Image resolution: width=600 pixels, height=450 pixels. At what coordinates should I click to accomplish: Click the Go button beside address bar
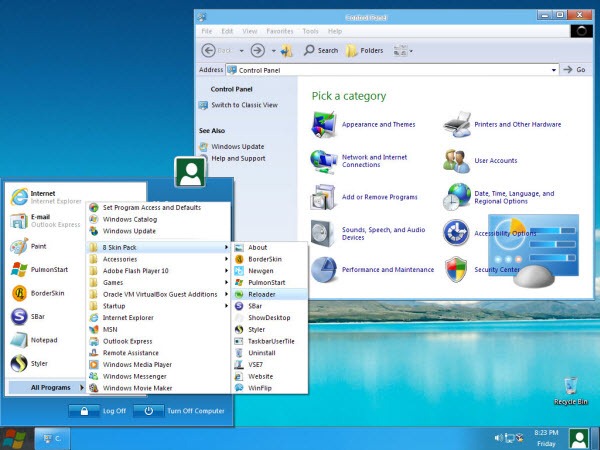tap(575, 70)
